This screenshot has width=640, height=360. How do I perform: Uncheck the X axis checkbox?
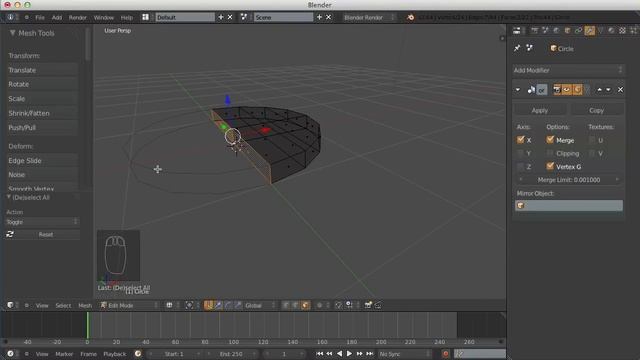520,140
